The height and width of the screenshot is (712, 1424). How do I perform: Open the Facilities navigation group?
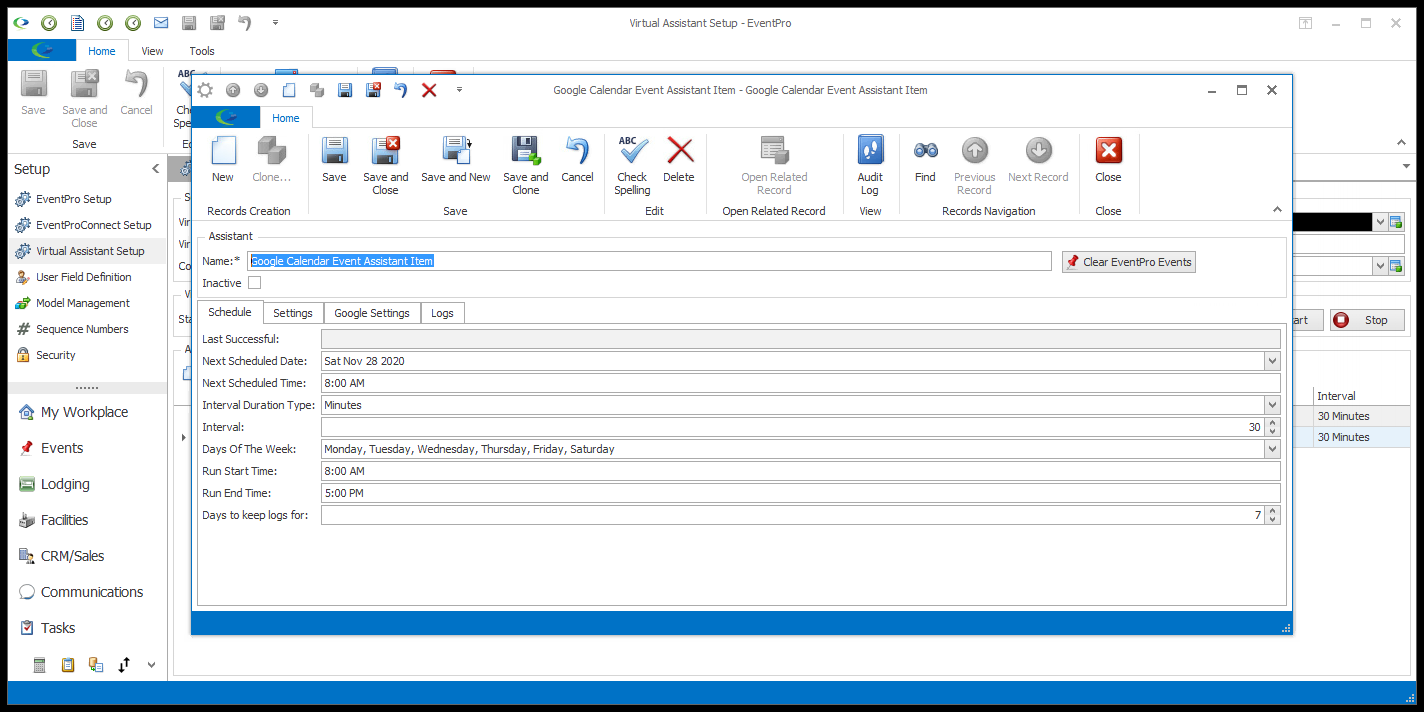pyautogui.click(x=64, y=520)
